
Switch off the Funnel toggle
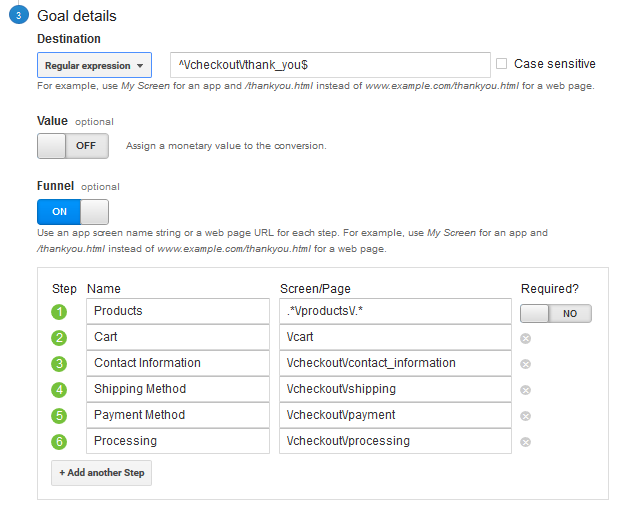tap(72, 212)
